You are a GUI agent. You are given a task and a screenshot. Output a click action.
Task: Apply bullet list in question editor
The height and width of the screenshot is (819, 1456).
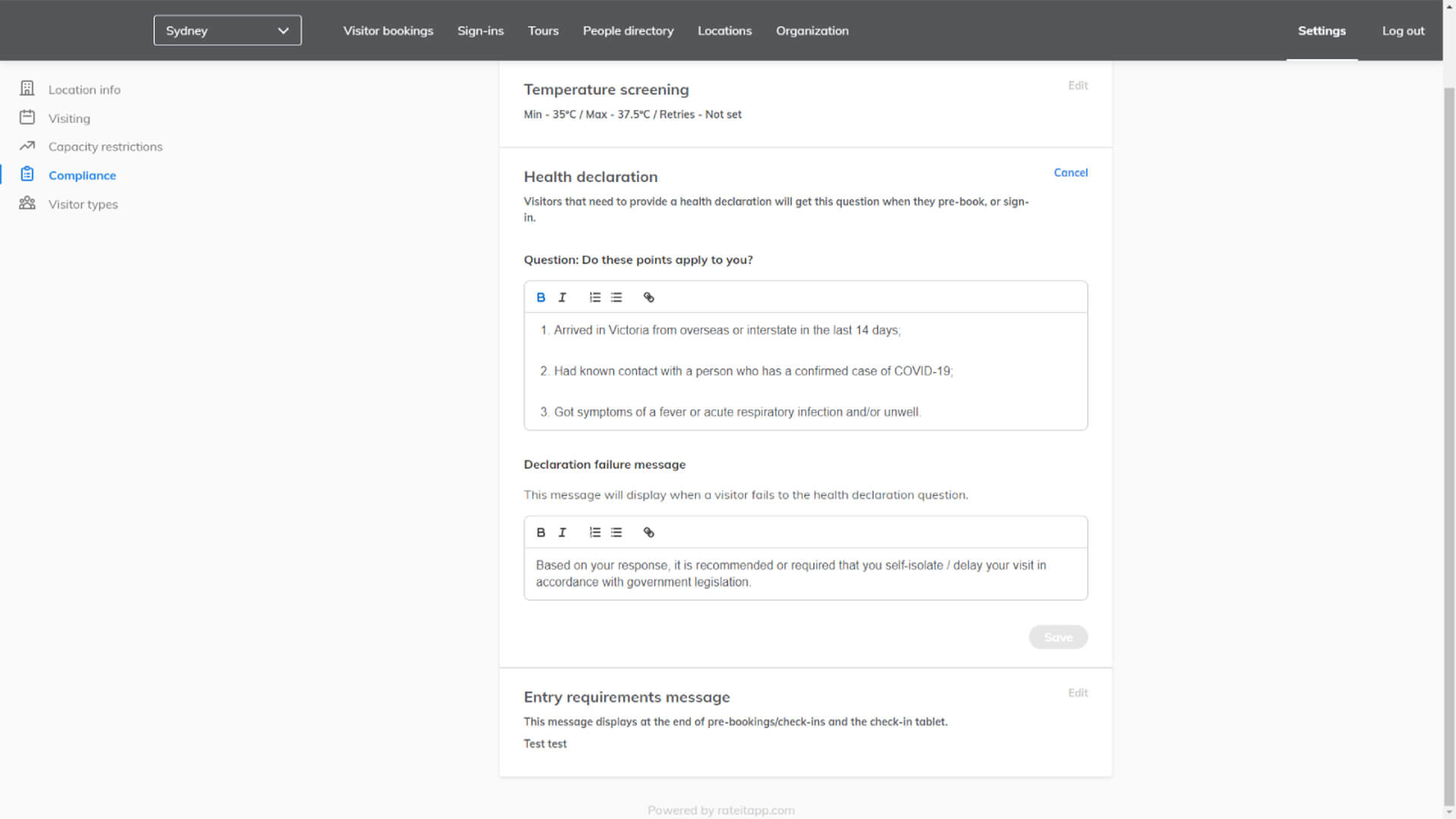tap(617, 297)
